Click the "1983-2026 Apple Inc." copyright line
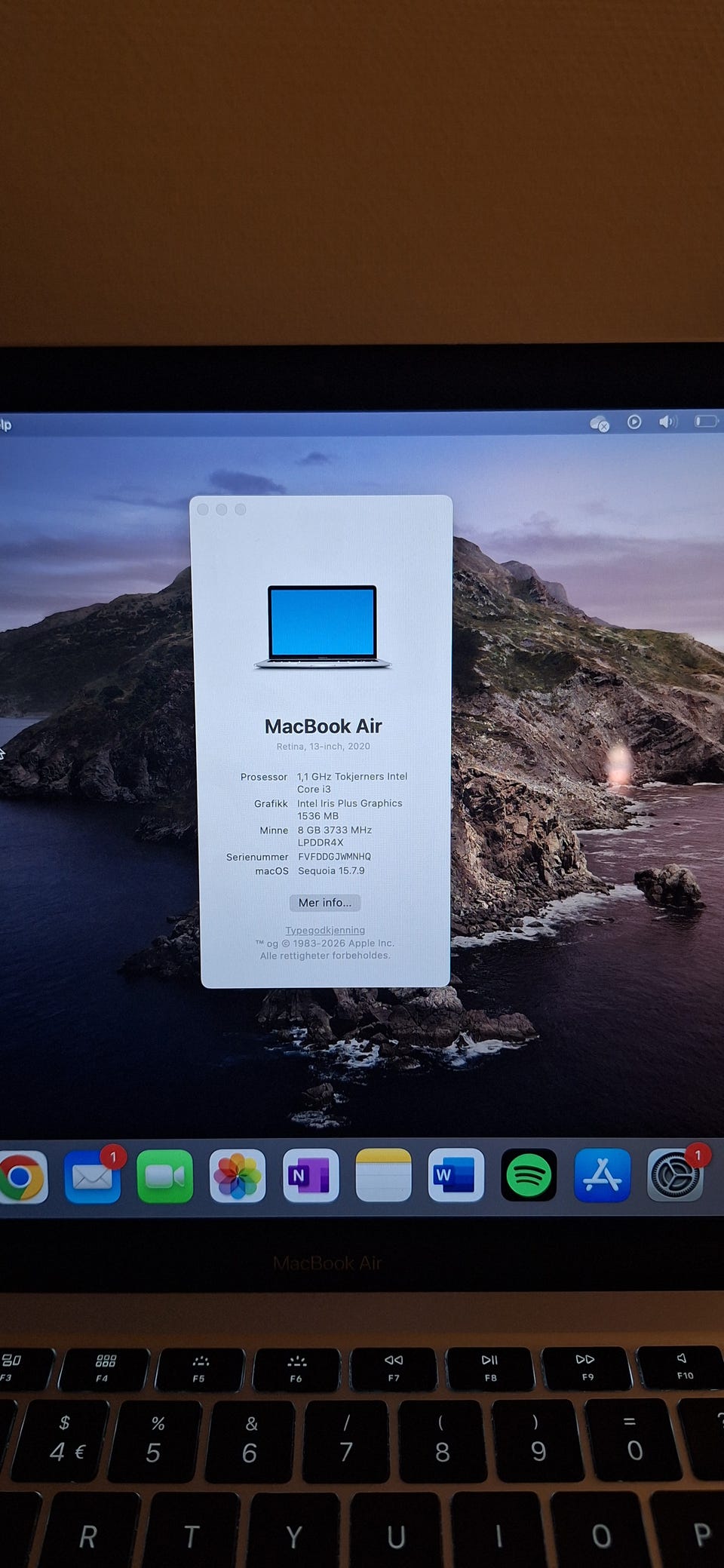The image size is (724, 1568). click(x=325, y=943)
